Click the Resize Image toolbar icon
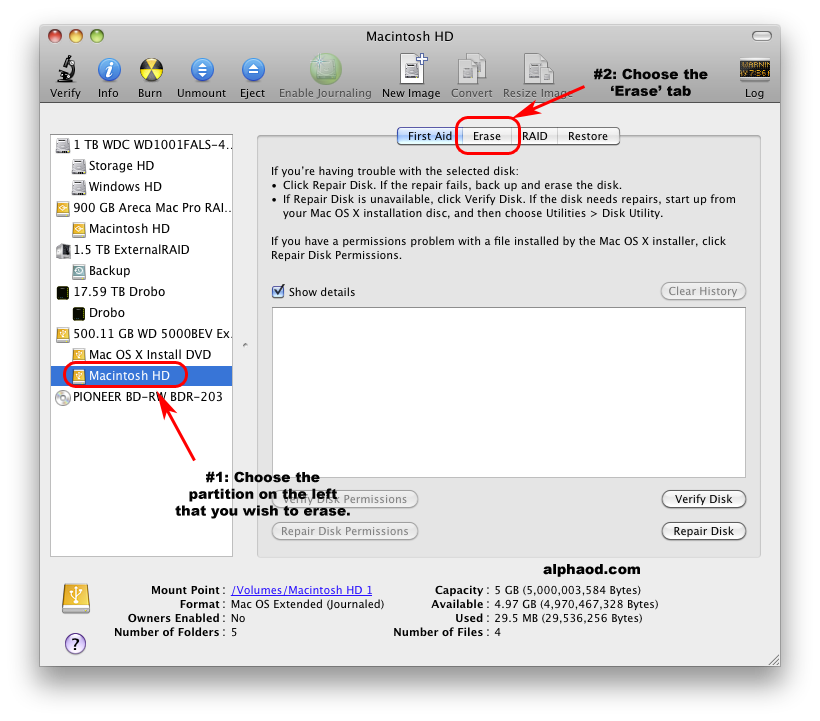 pyautogui.click(x=538, y=68)
